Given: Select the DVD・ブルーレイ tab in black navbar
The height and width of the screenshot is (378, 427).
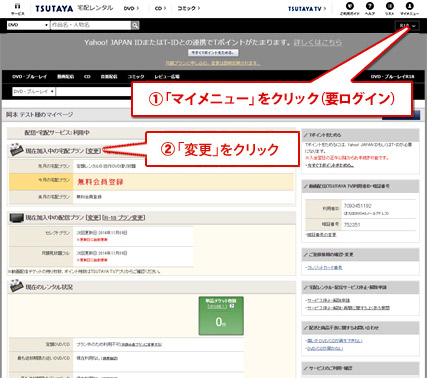Looking at the screenshot, I should pos(30,77).
